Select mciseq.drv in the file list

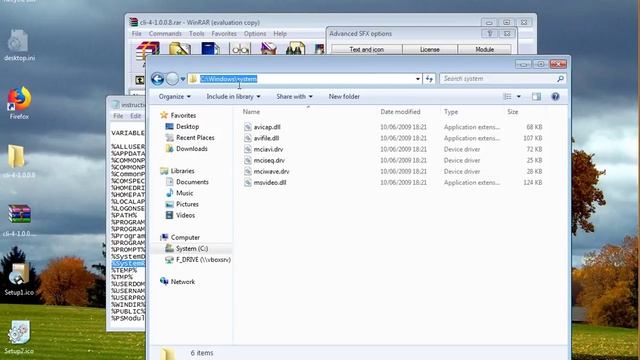269,160
